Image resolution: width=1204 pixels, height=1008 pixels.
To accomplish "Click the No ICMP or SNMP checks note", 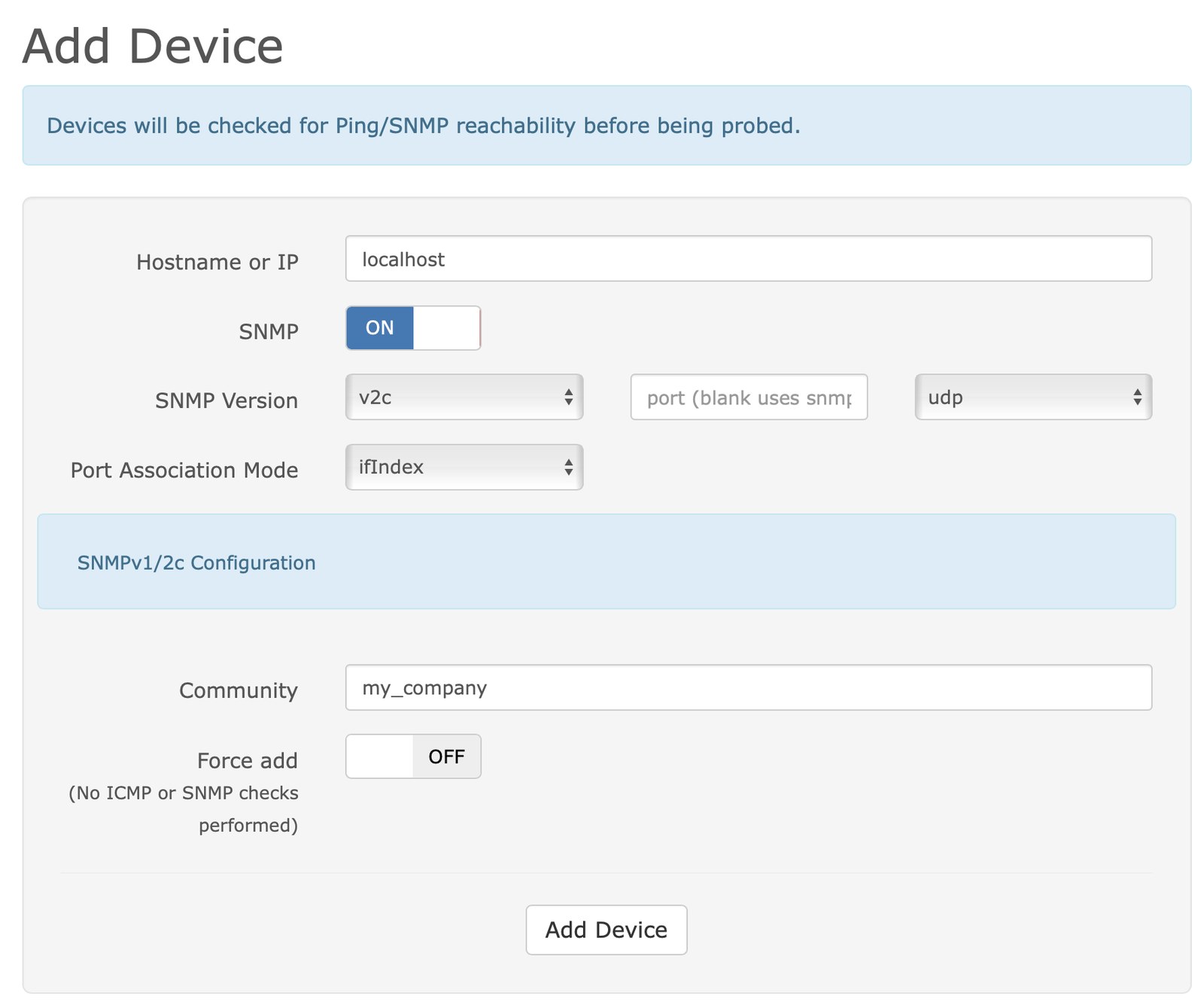I will [x=184, y=809].
